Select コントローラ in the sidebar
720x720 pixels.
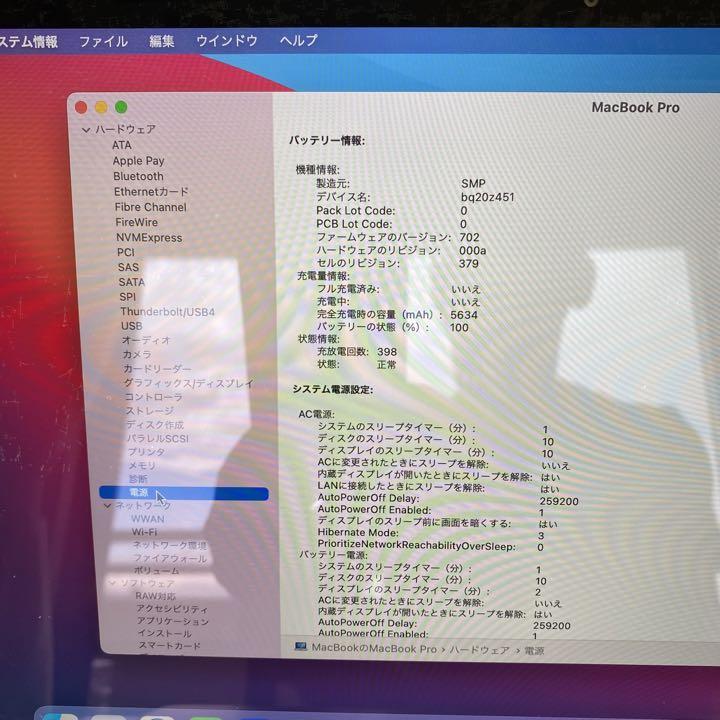154,397
